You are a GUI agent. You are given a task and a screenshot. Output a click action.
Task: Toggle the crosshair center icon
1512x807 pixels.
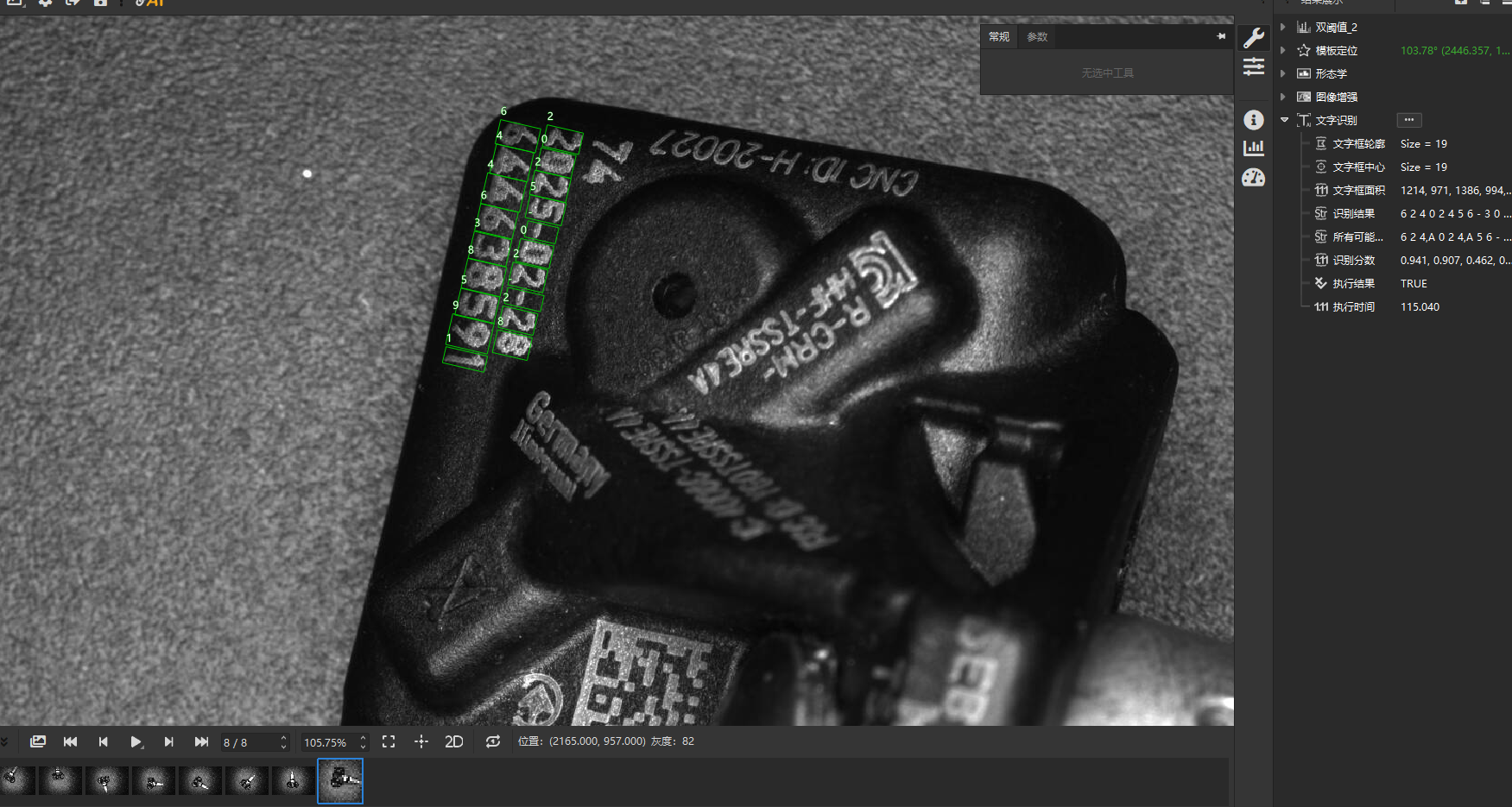point(421,741)
